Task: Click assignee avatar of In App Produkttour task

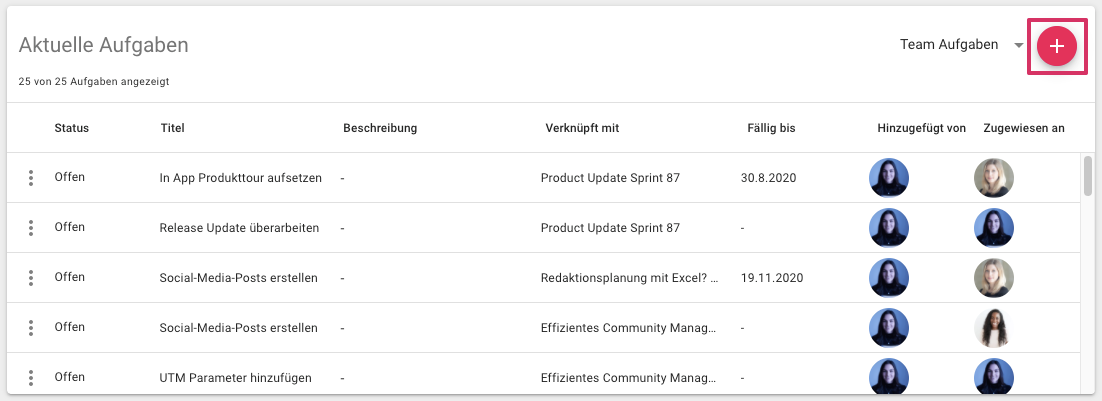Action: click(994, 178)
